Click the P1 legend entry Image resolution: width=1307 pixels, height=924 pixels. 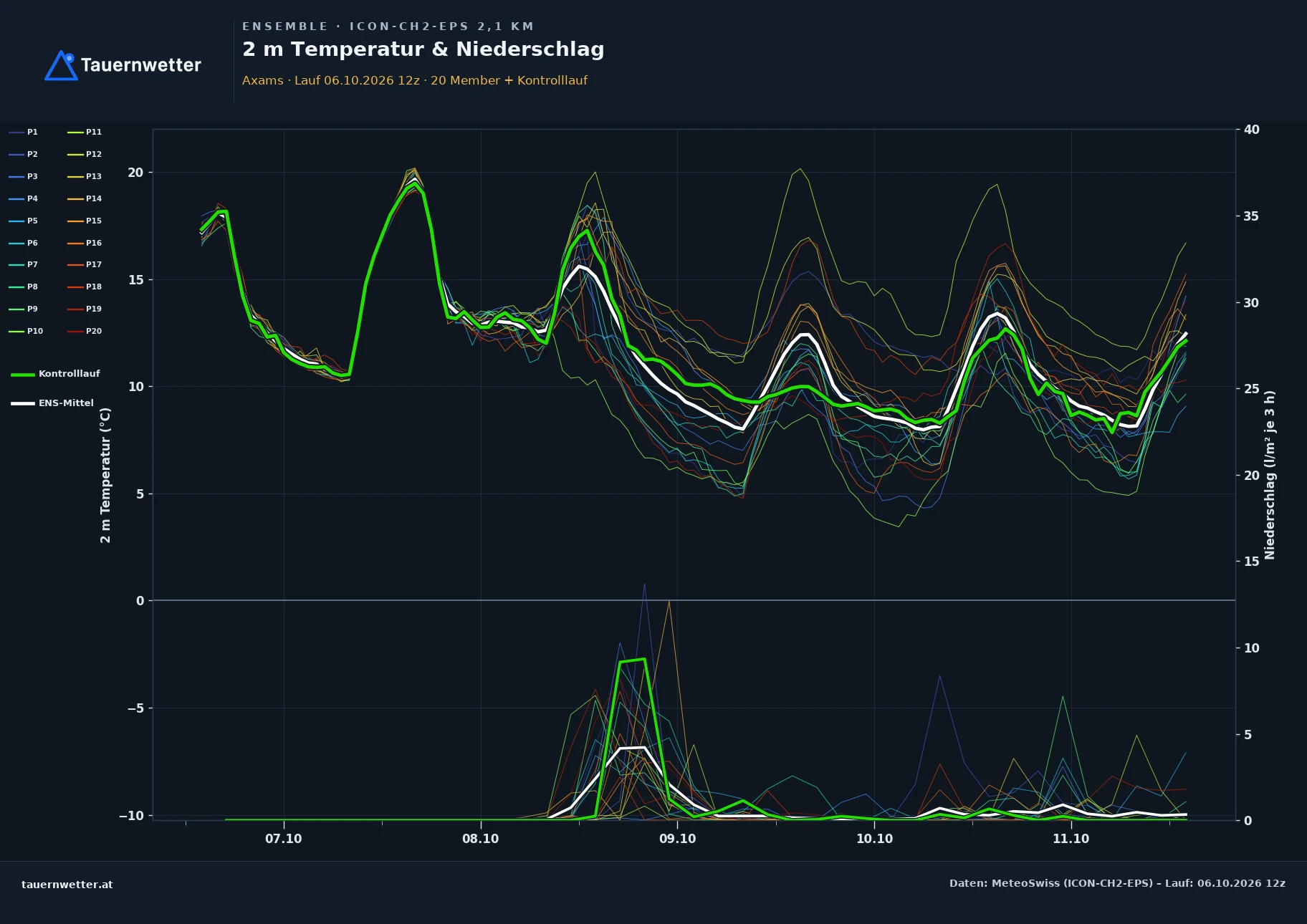(23, 132)
